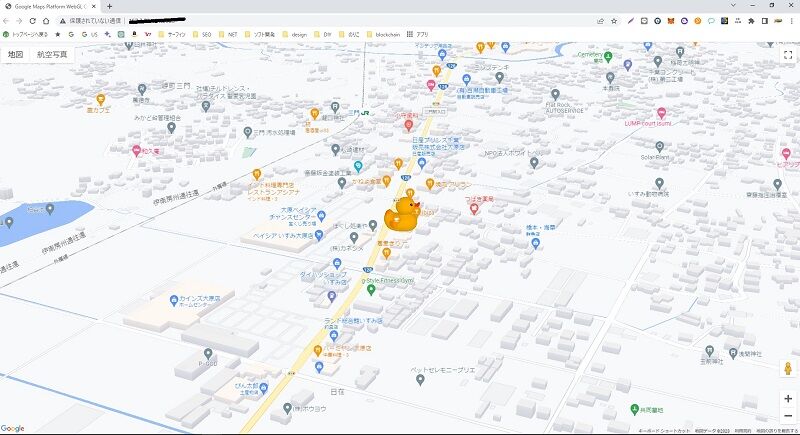Click the ペットセレモニープリエ marker
Viewport: 800px width, 435px height.
click(420, 379)
